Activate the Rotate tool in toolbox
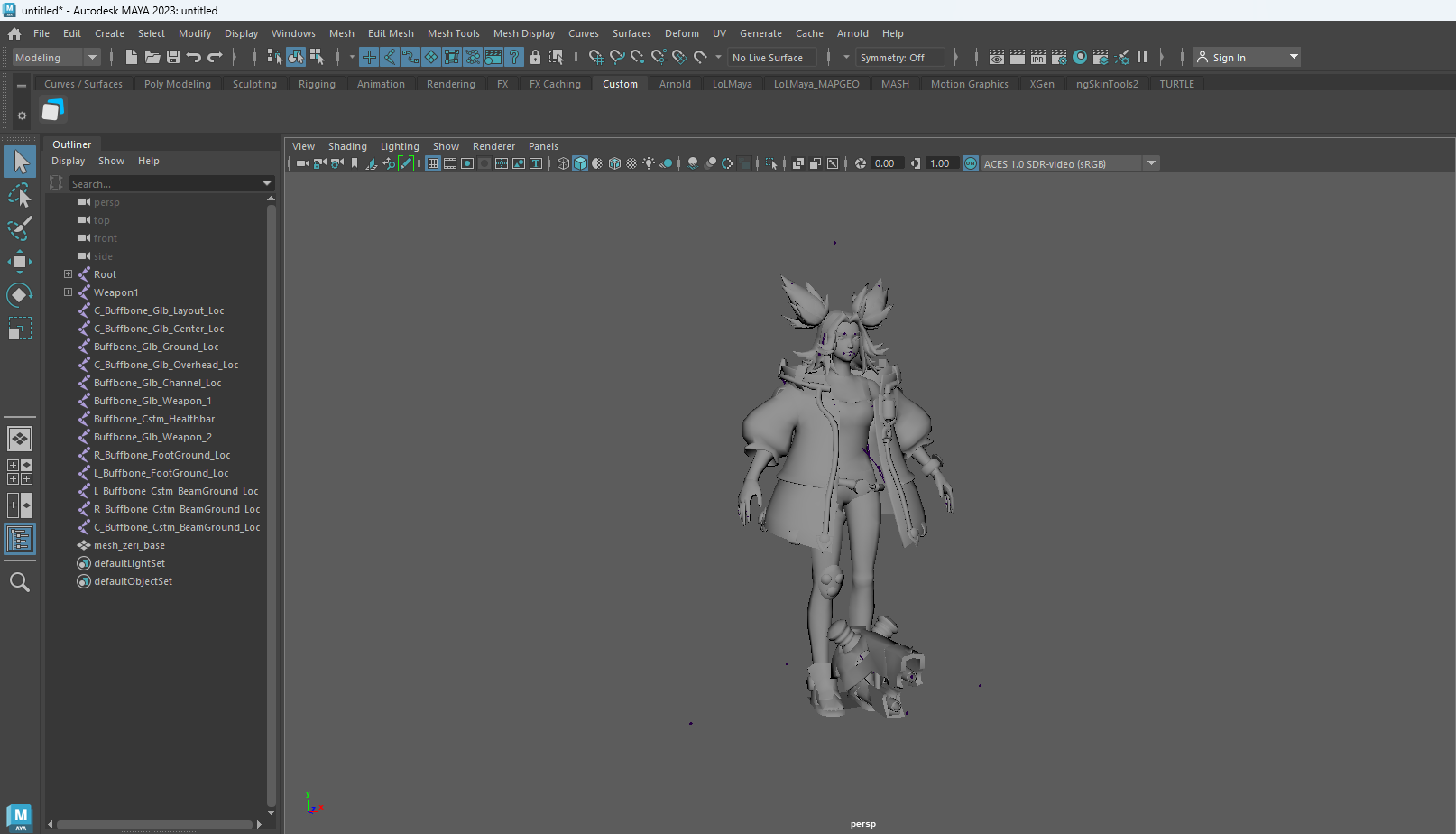 [20, 295]
